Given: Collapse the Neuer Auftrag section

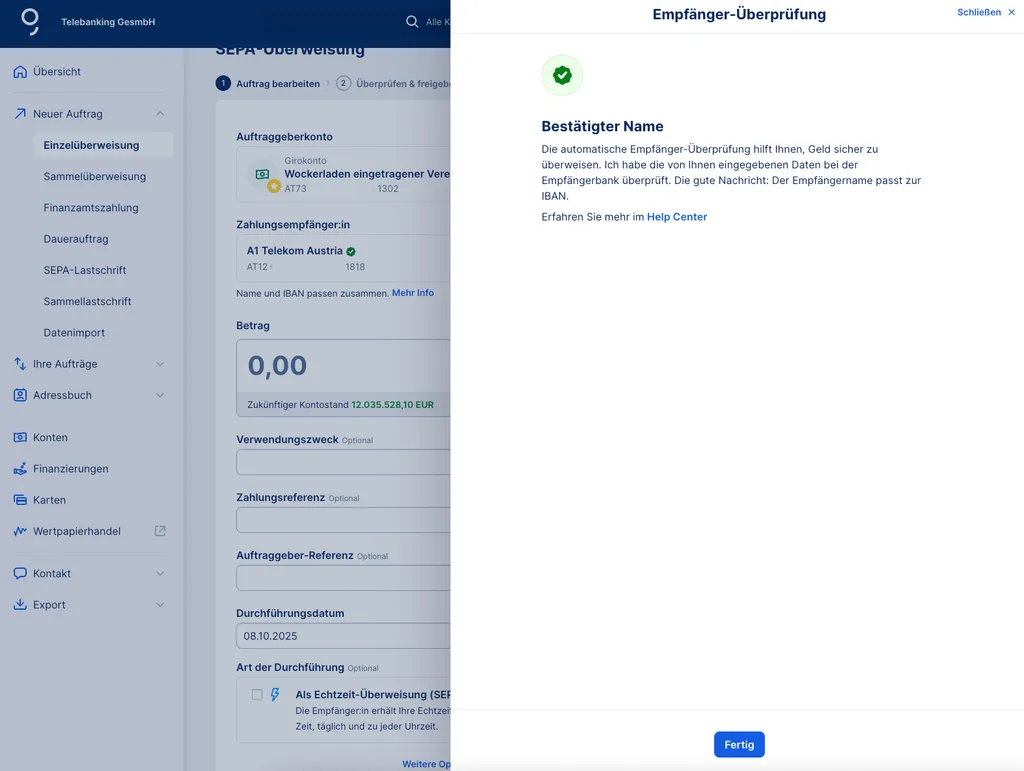Looking at the screenshot, I should (x=160, y=114).
